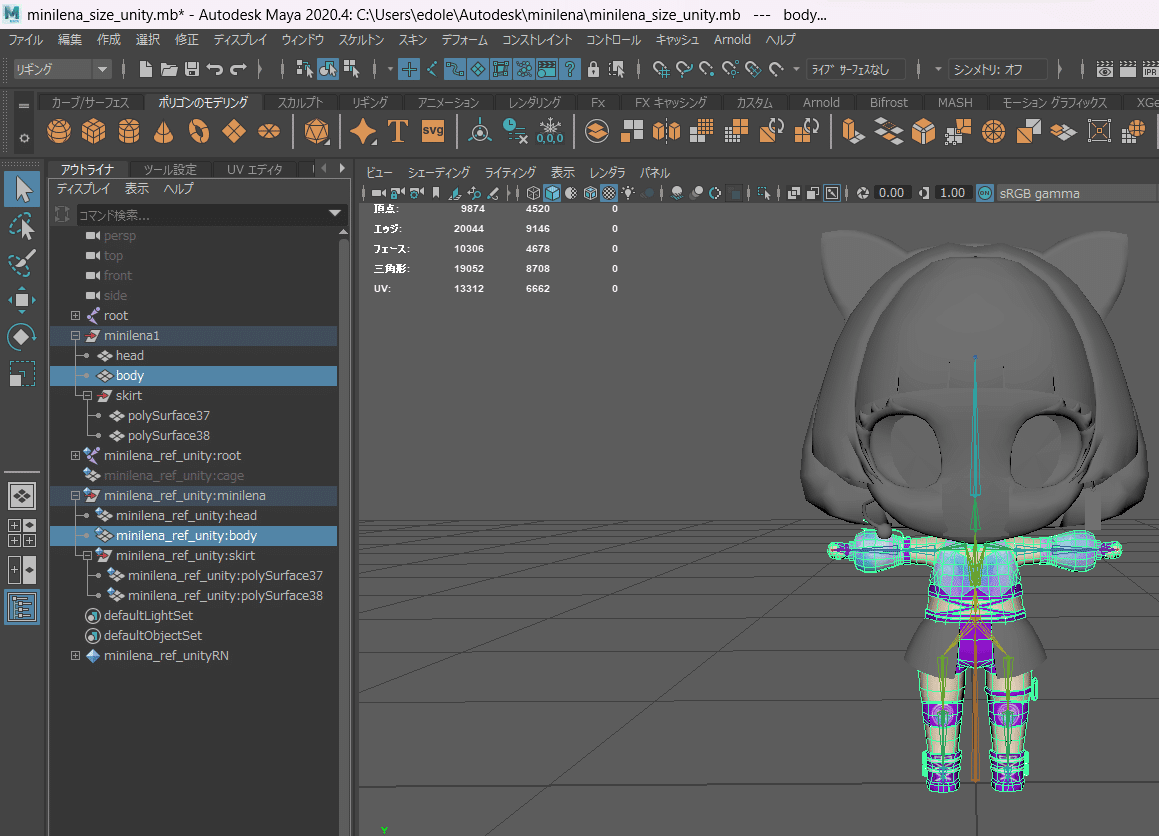Open Outliner 表示 menu
The image size is (1159, 836).
(x=137, y=189)
